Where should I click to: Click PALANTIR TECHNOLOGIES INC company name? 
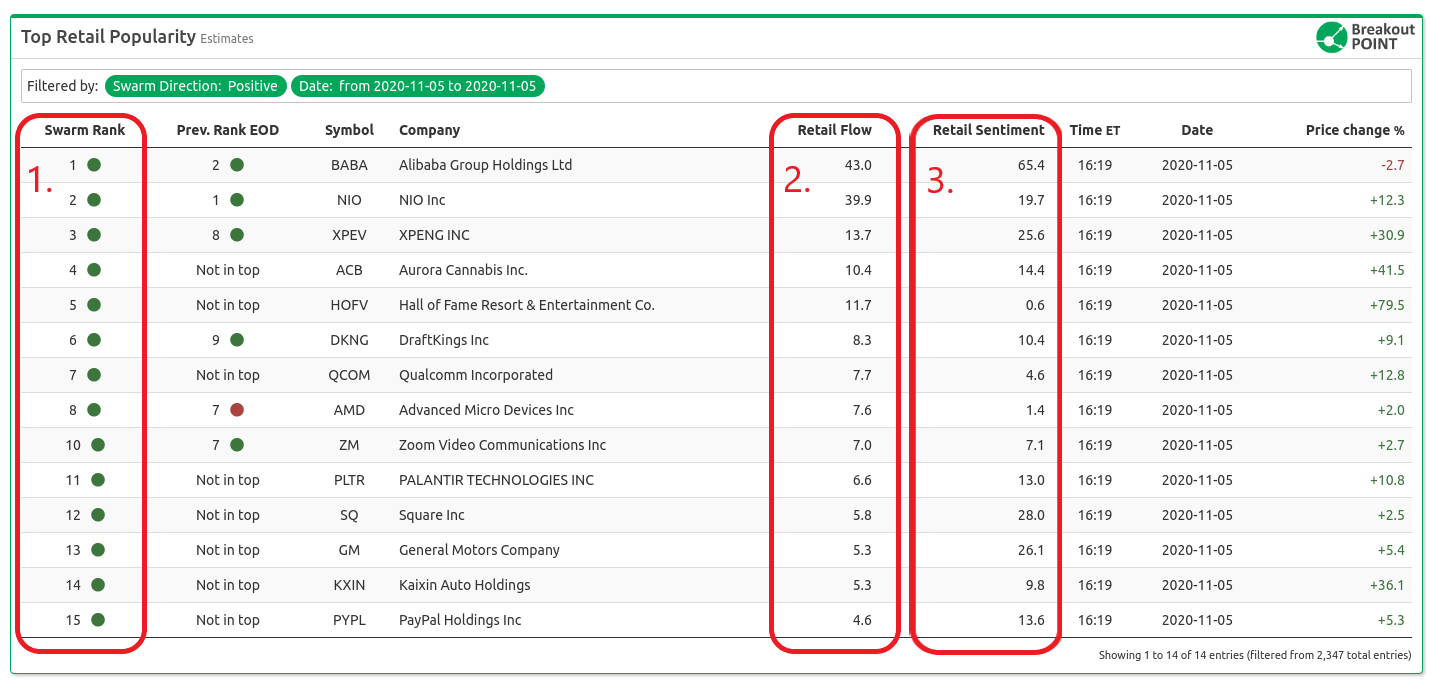point(496,480)
